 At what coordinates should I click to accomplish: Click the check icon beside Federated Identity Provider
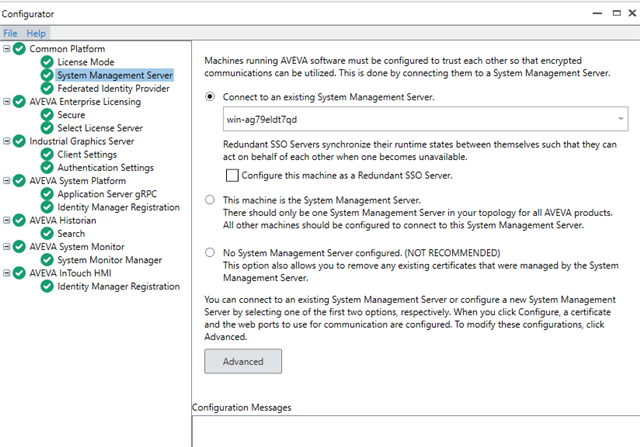tap(47, 88)
